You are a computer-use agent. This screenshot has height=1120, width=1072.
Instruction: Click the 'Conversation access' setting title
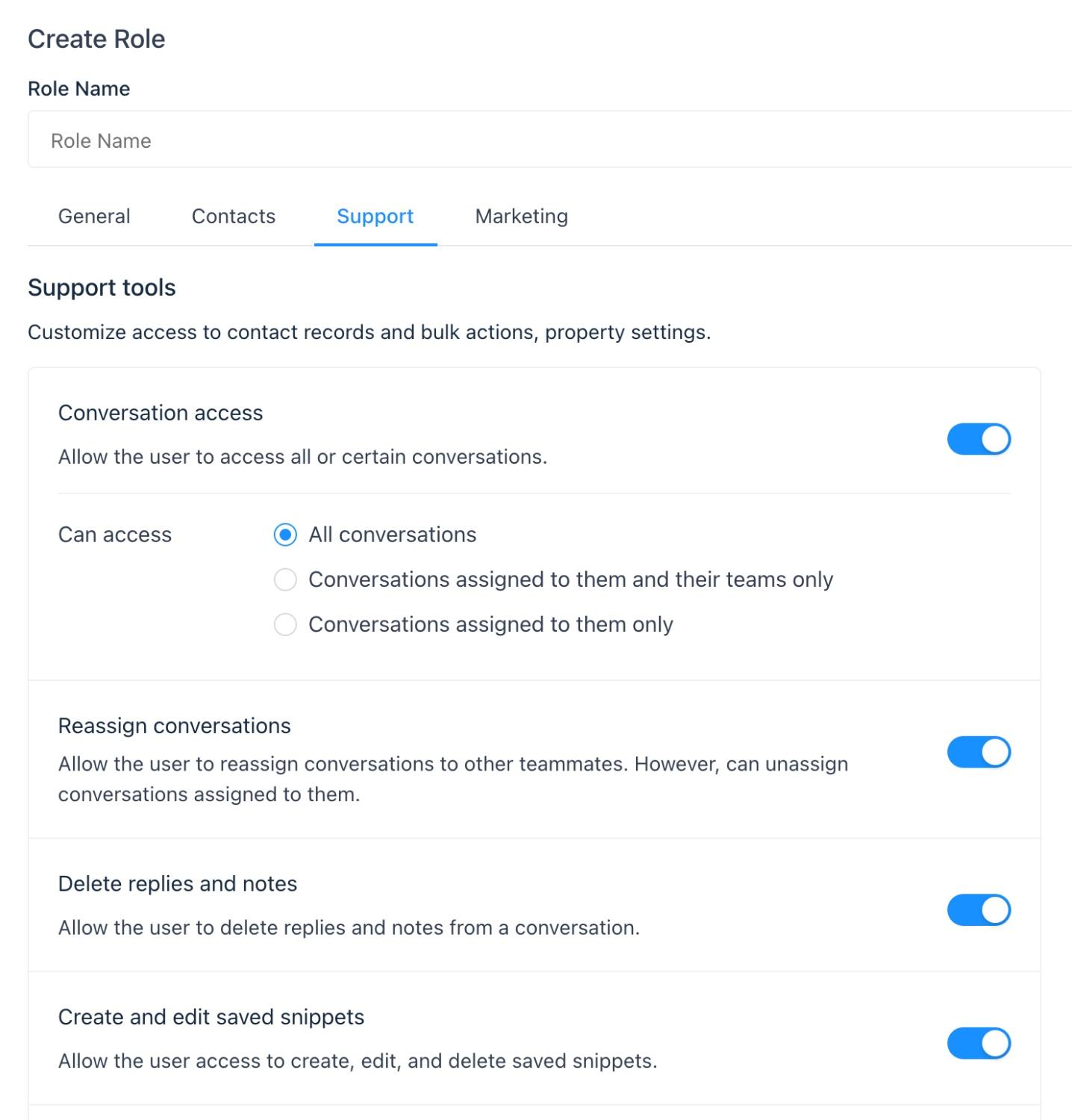pyautogui.click(x=161, y=413)
